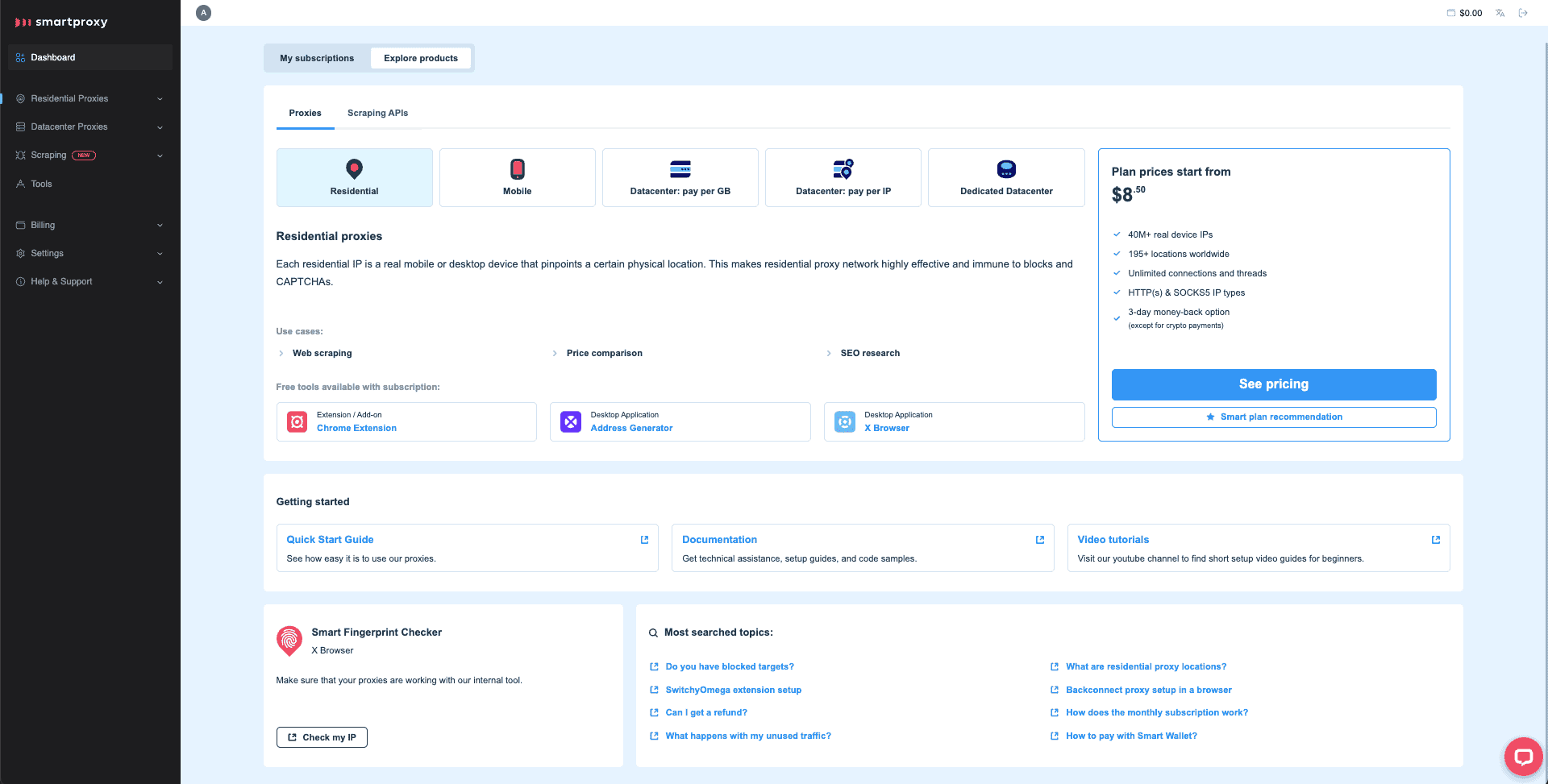Open the live chat support bubble
Screen dimensions: 1548x784
[1522, 757]
